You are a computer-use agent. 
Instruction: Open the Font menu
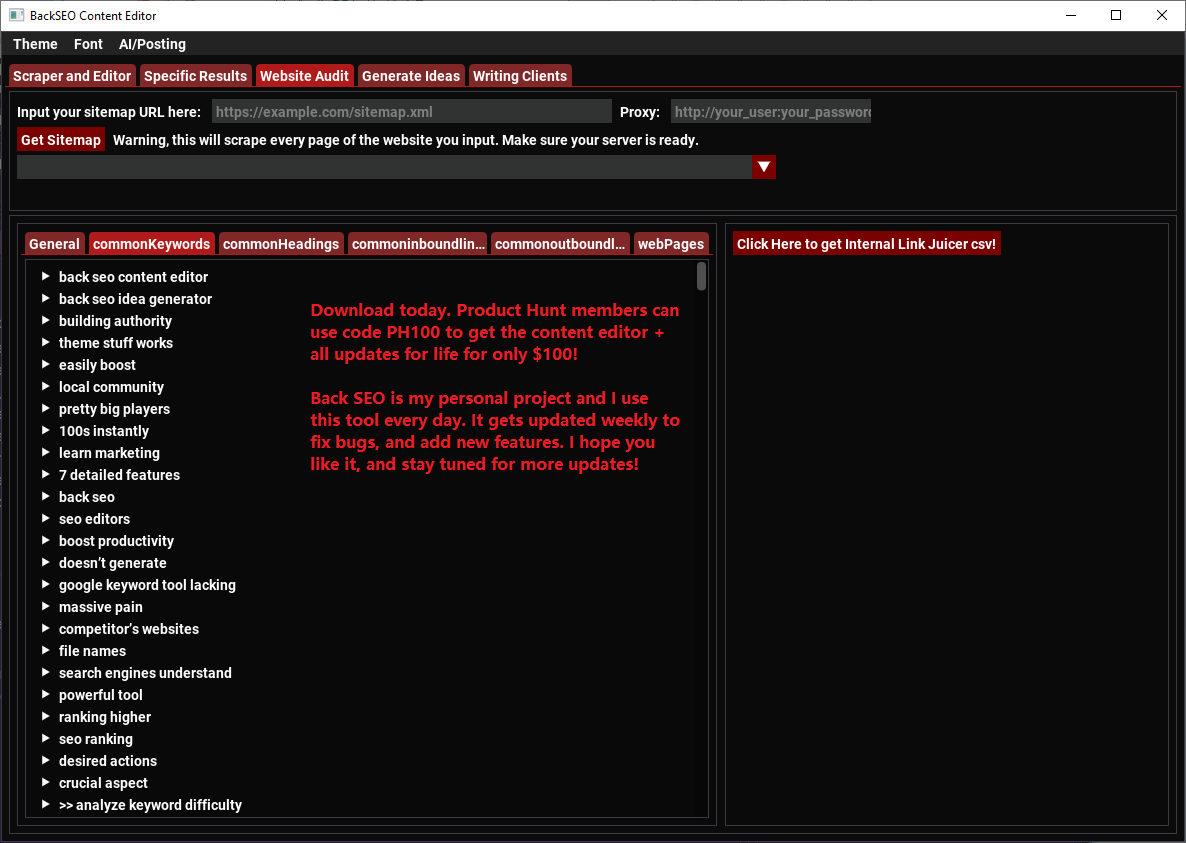coord(88,44)
